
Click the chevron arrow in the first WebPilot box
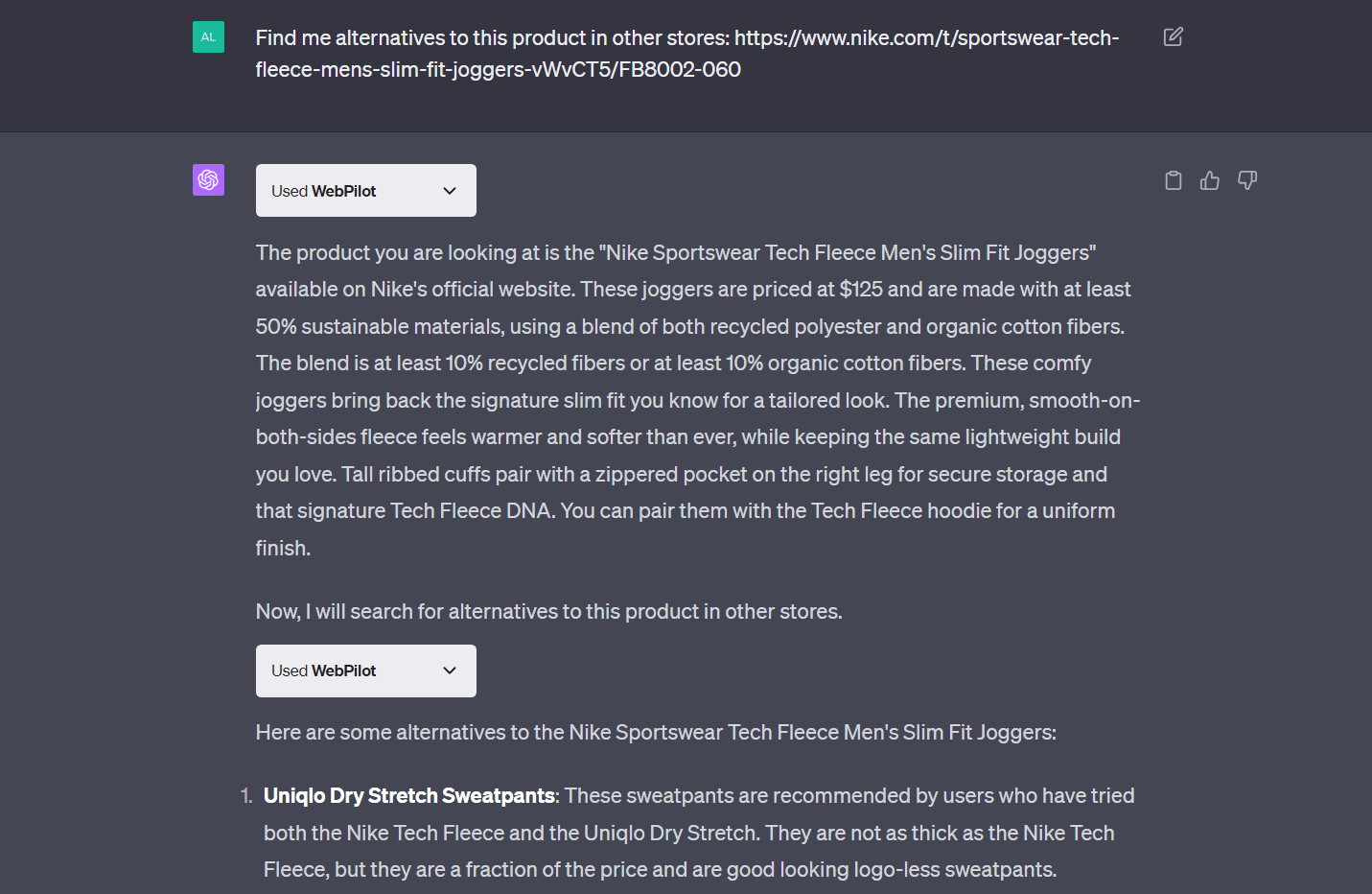click(x=450, y=191)
